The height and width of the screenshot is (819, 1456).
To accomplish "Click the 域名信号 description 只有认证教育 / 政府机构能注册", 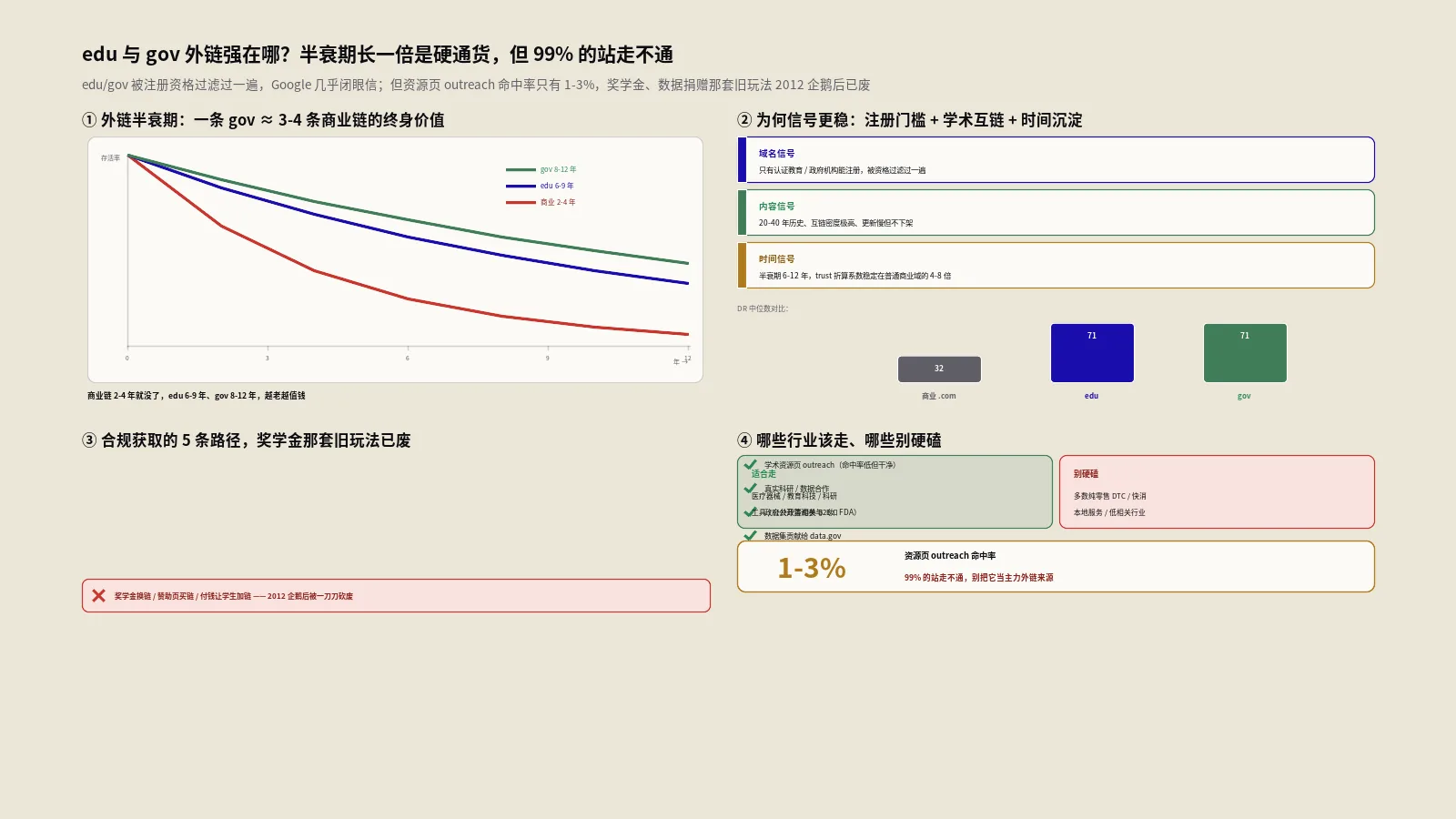I will point(843,170).
